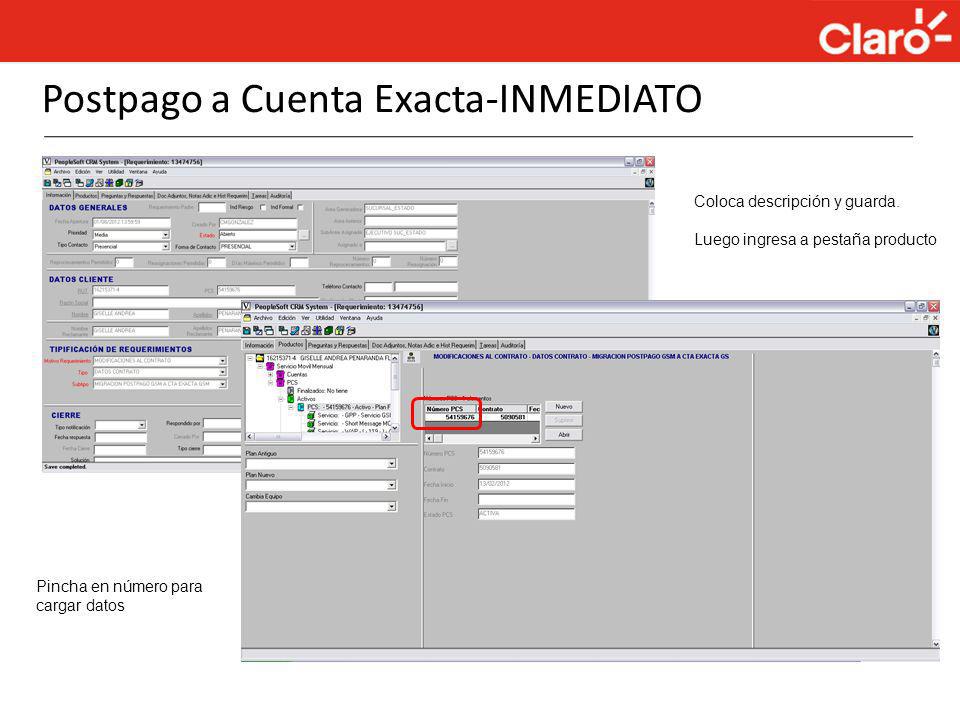960x720 pixels.
Task: Open Ventana menu in front window
Action: 350,318
